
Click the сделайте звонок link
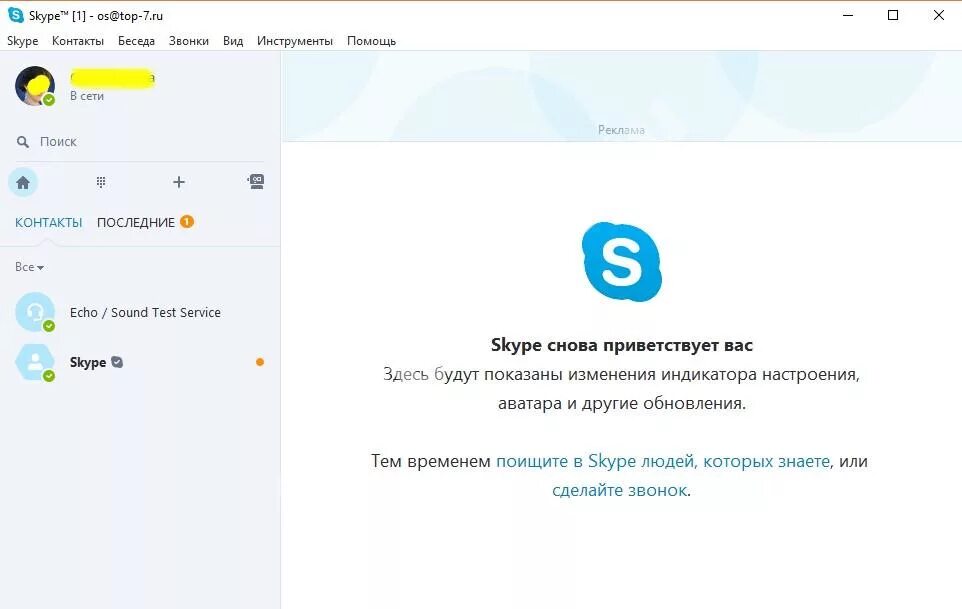pos(620,490)
